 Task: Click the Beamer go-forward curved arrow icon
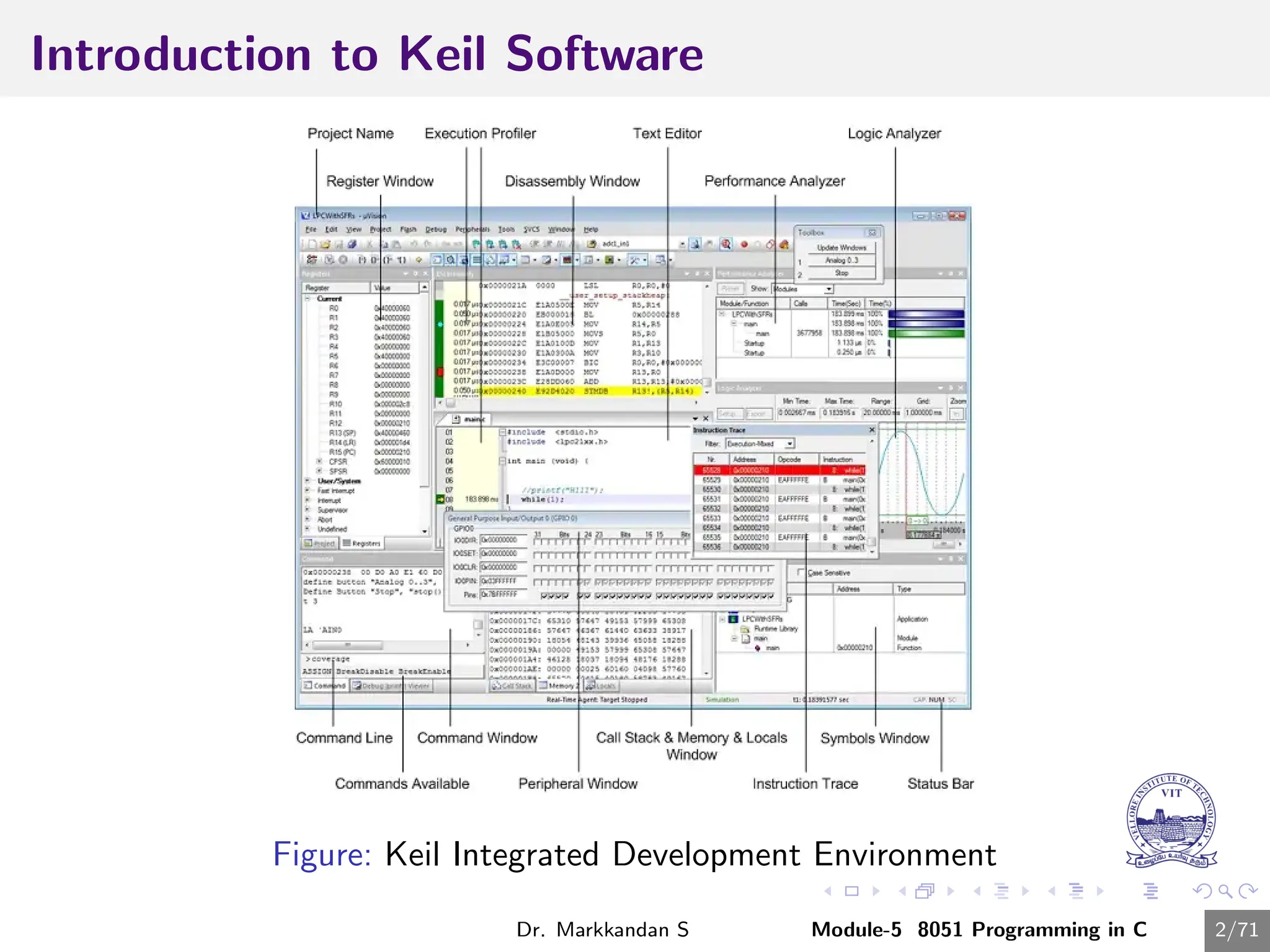(1248, 891)
